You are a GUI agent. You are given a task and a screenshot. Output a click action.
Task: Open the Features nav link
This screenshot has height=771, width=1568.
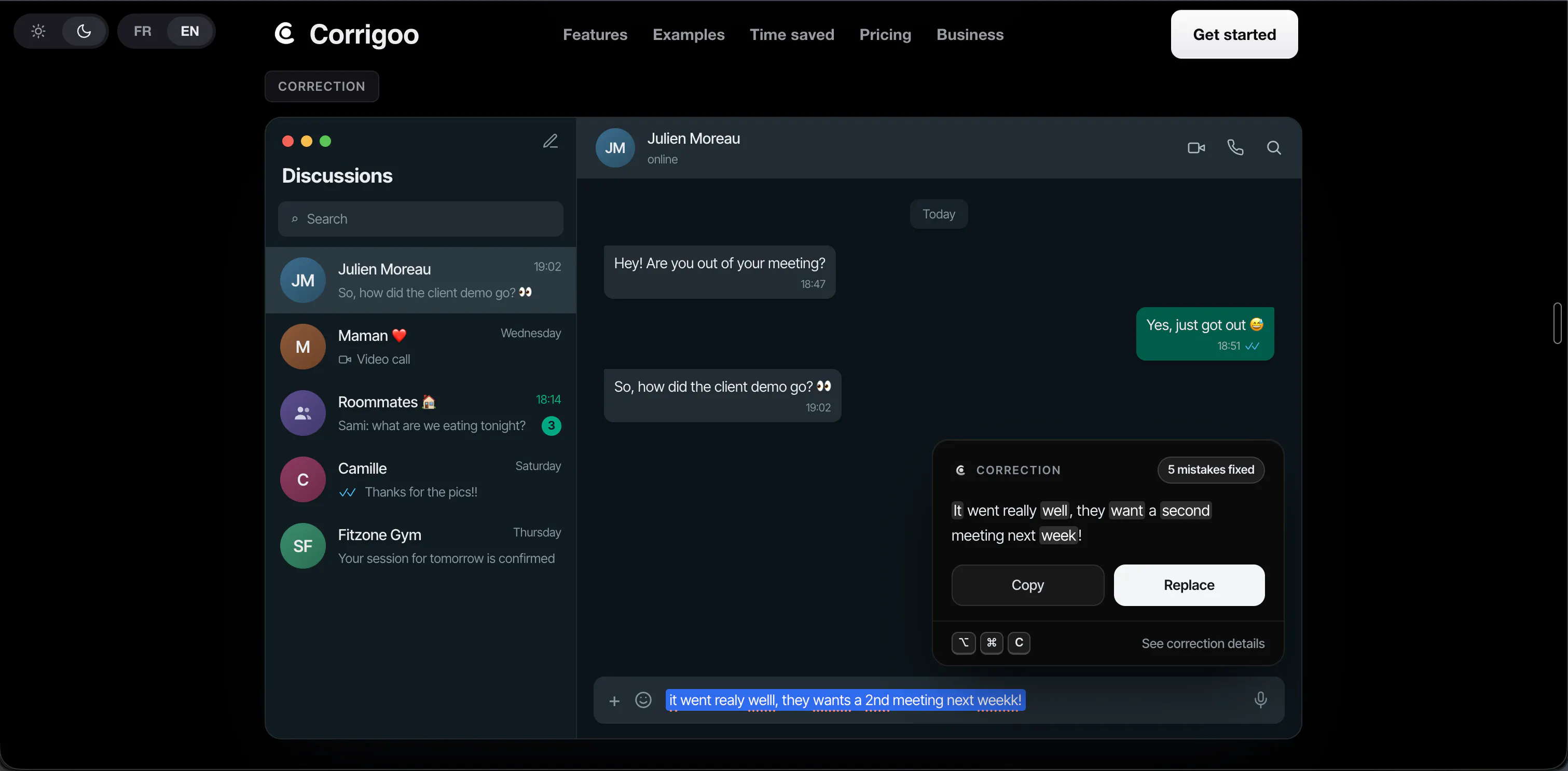coord(595,35)
